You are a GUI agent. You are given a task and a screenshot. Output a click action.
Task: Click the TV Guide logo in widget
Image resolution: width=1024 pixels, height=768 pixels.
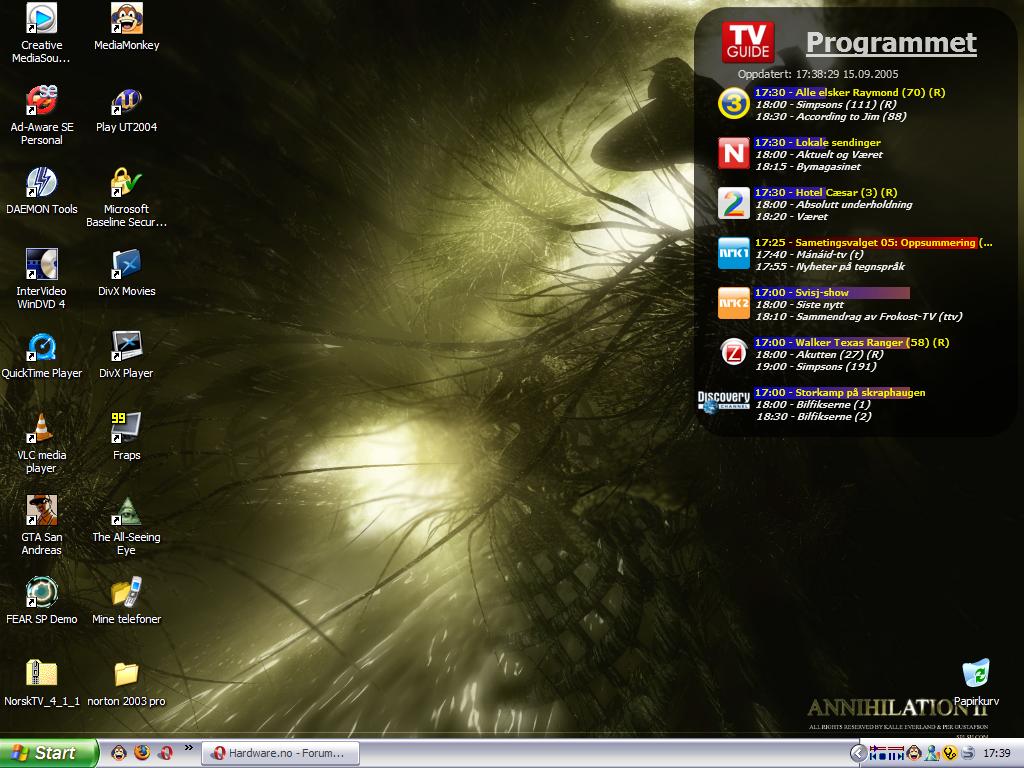click(748, 42)
